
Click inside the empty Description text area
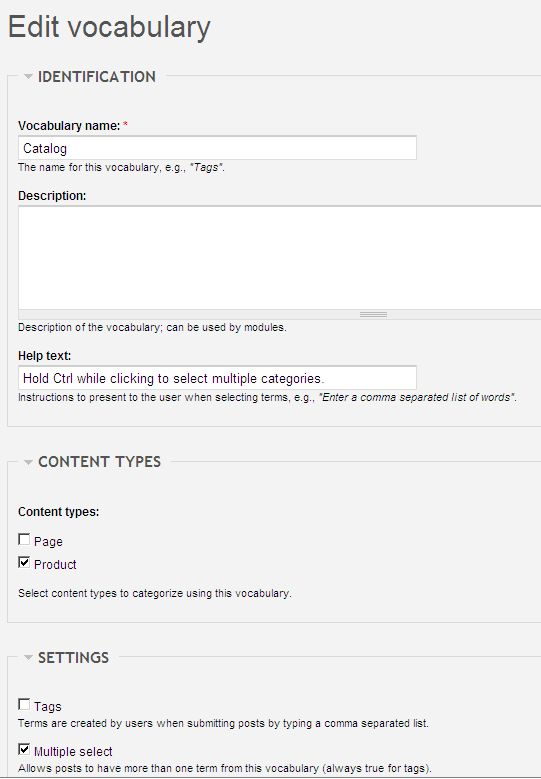(x=280, y=258)
